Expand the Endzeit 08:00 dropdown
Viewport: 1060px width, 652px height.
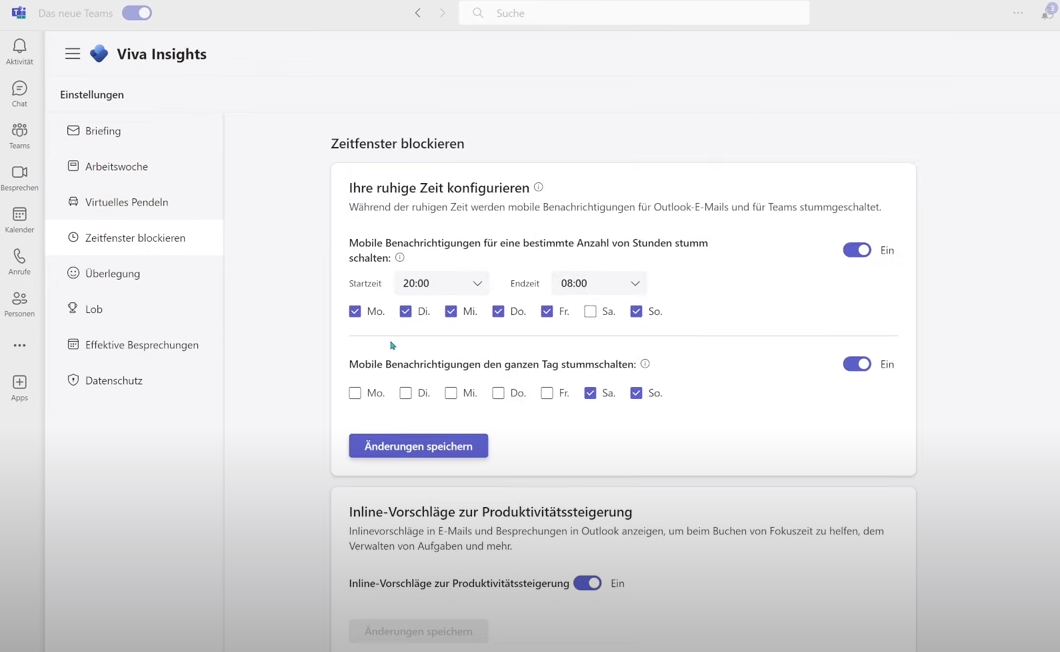(x=599, y=283)
